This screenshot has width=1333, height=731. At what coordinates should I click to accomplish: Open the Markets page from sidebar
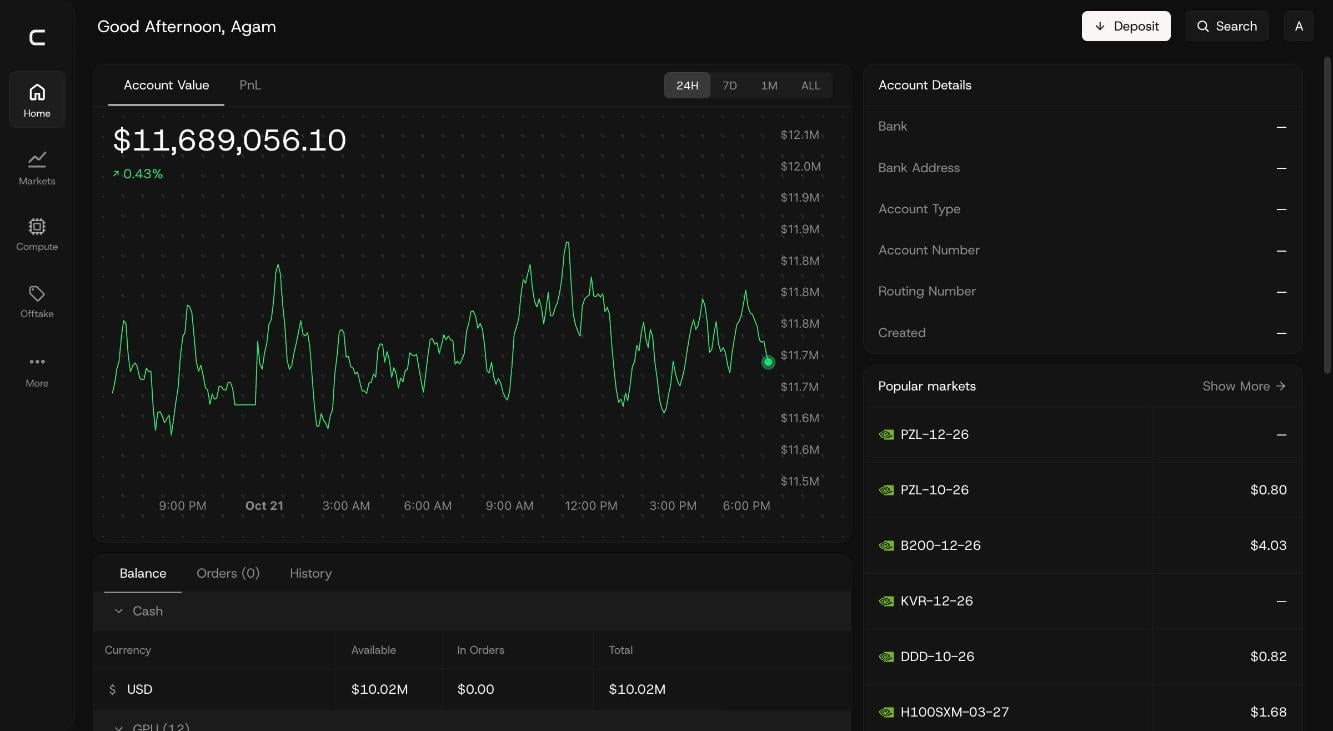[37, 167]
